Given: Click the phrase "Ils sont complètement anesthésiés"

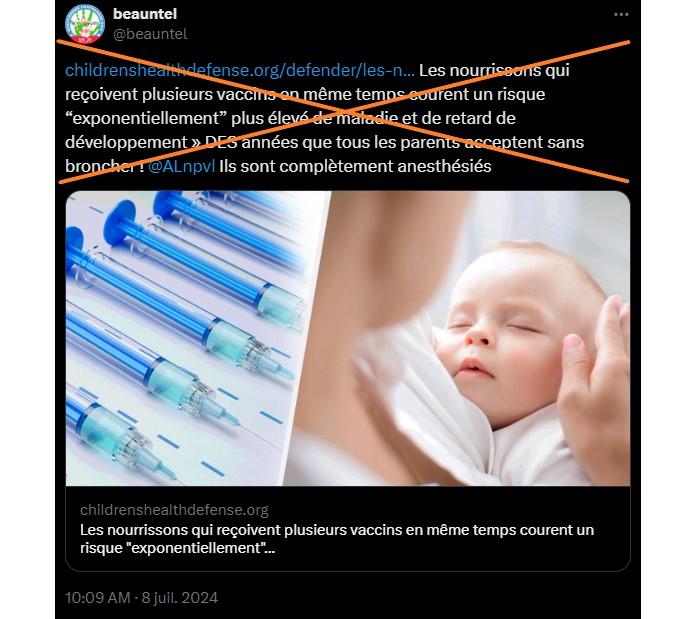Looking at the screenshot, I should (355, 166).
